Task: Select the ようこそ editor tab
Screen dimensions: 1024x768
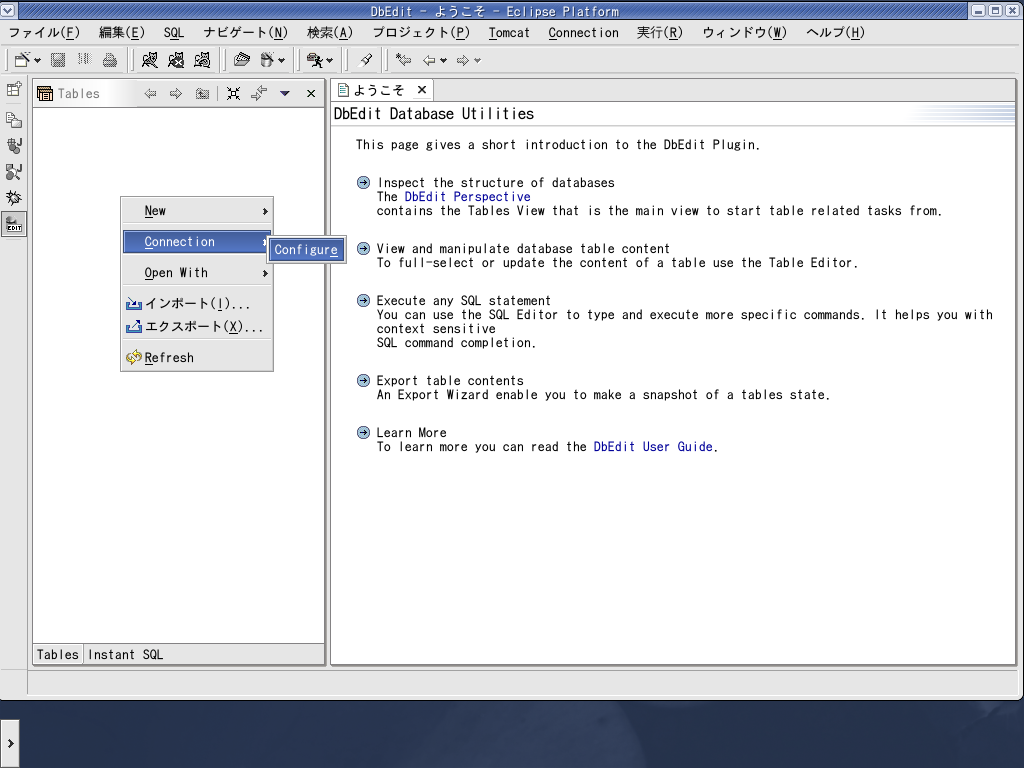Action: pyautogui.click(x=379, y=90)
